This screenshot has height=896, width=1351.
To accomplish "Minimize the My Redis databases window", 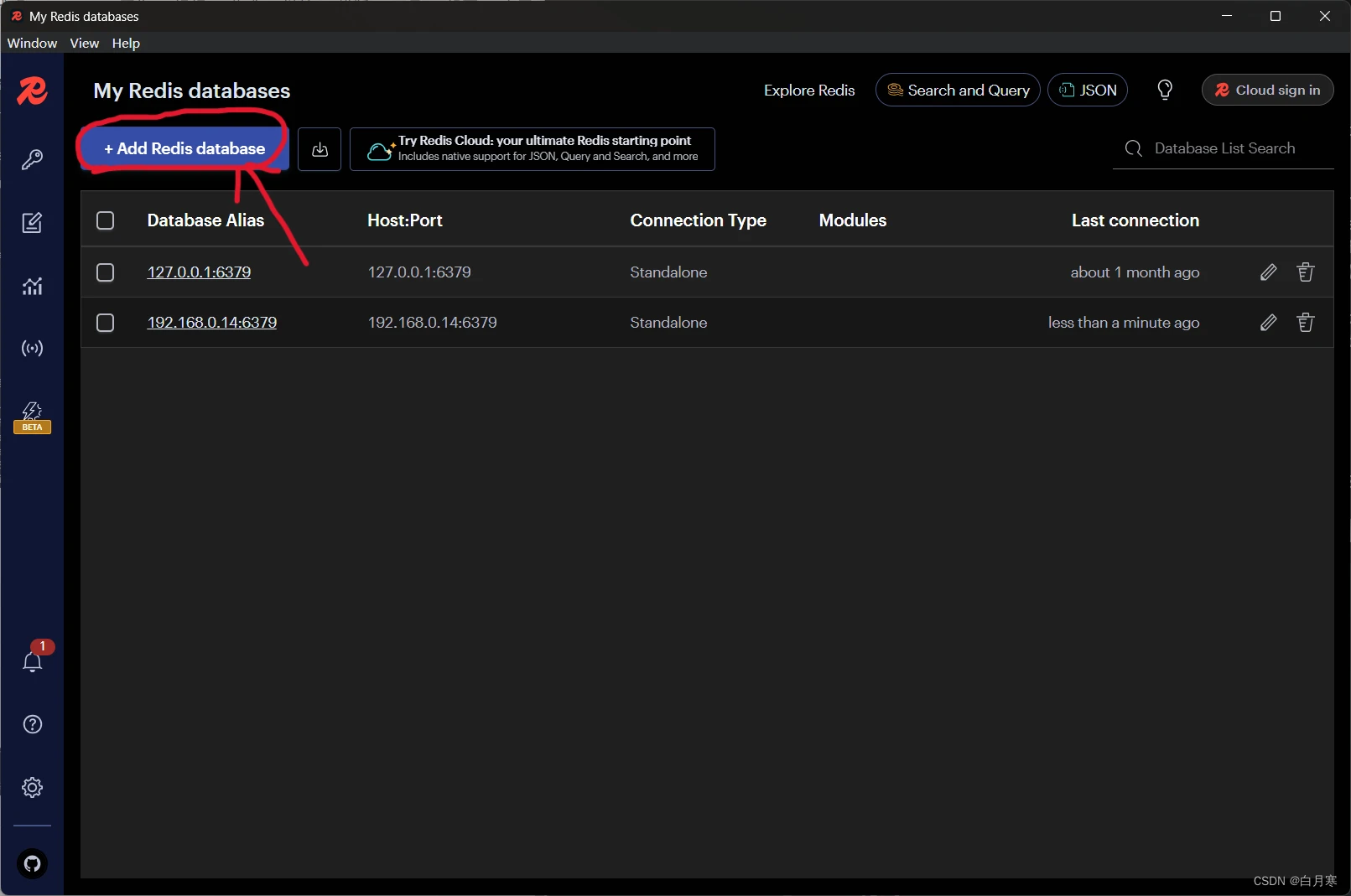I will [x=1227, y=16].
